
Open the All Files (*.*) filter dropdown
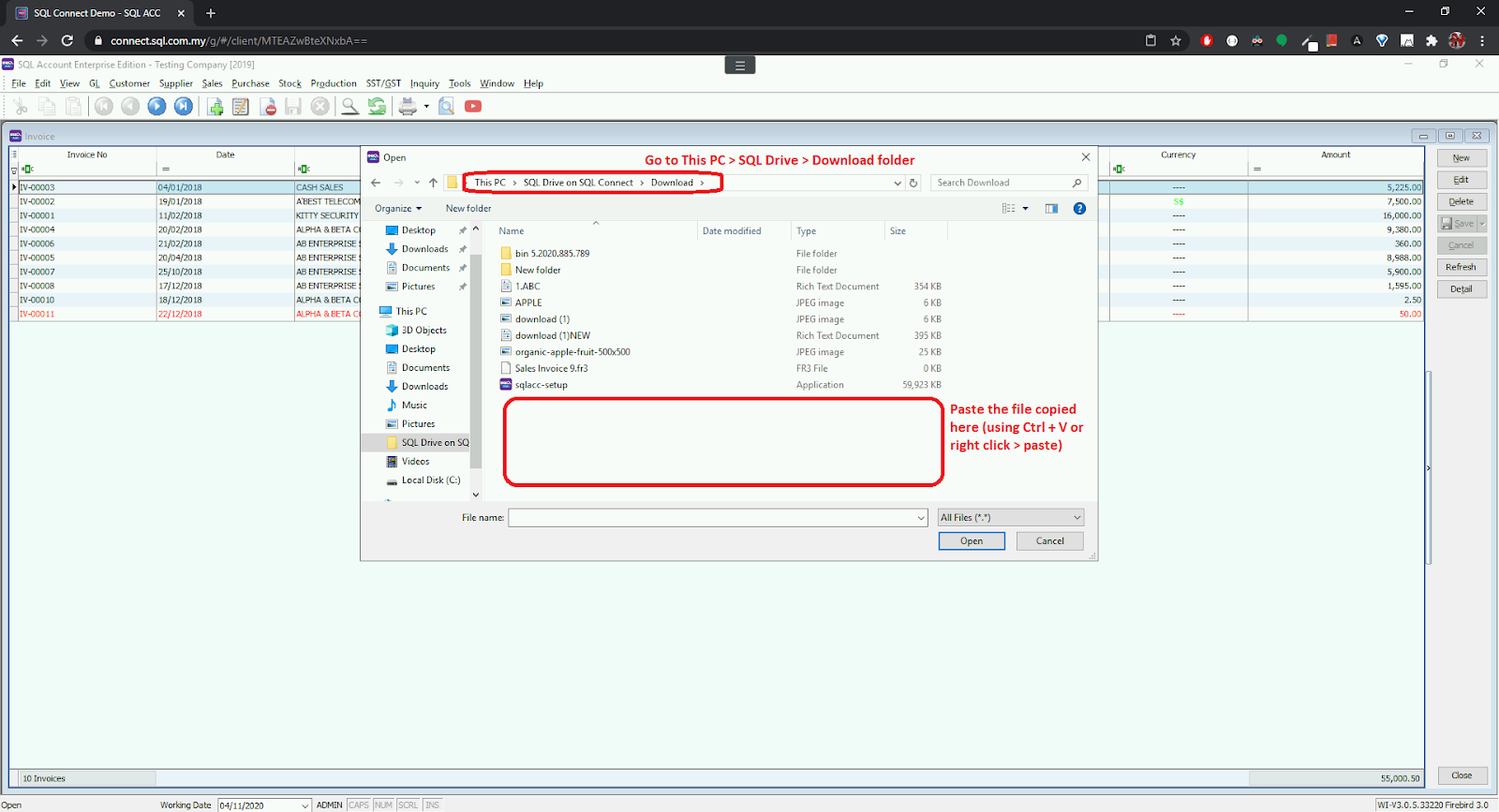[x=1011, y=518]
